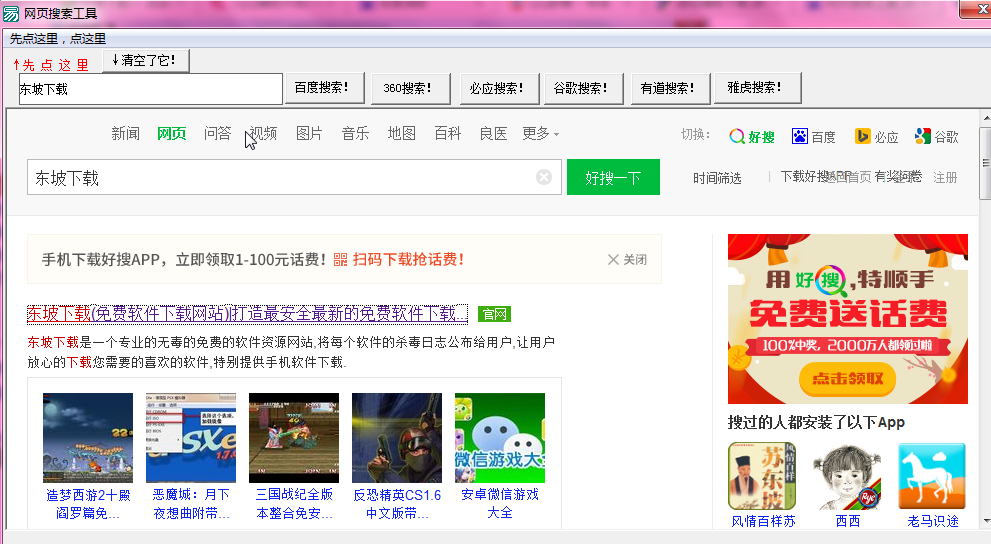991x544 pixels.
Task: Open the 反恐精英CS1.6中文版 link
Action: (x=397, y=504)
